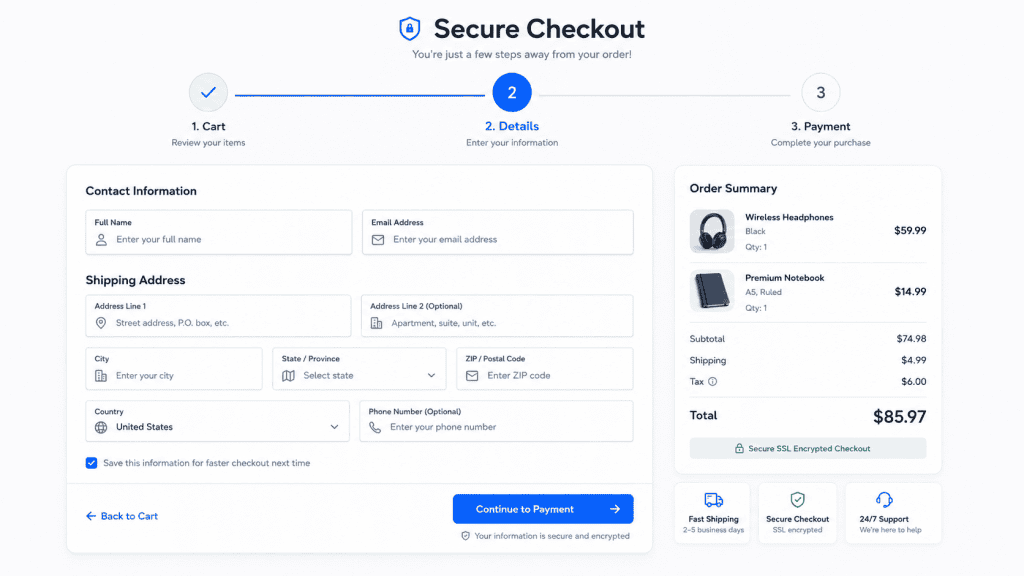
Task: Click the Fast Shipping truck icon
Action: pos(713,500)
